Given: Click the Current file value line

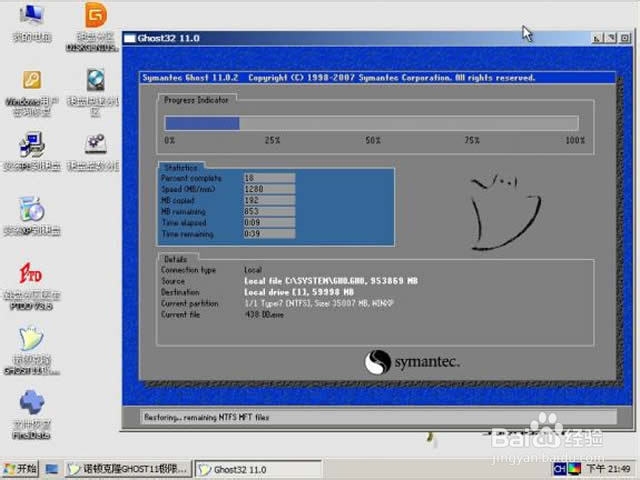Looking at the screenshot, I should [264, 315].
